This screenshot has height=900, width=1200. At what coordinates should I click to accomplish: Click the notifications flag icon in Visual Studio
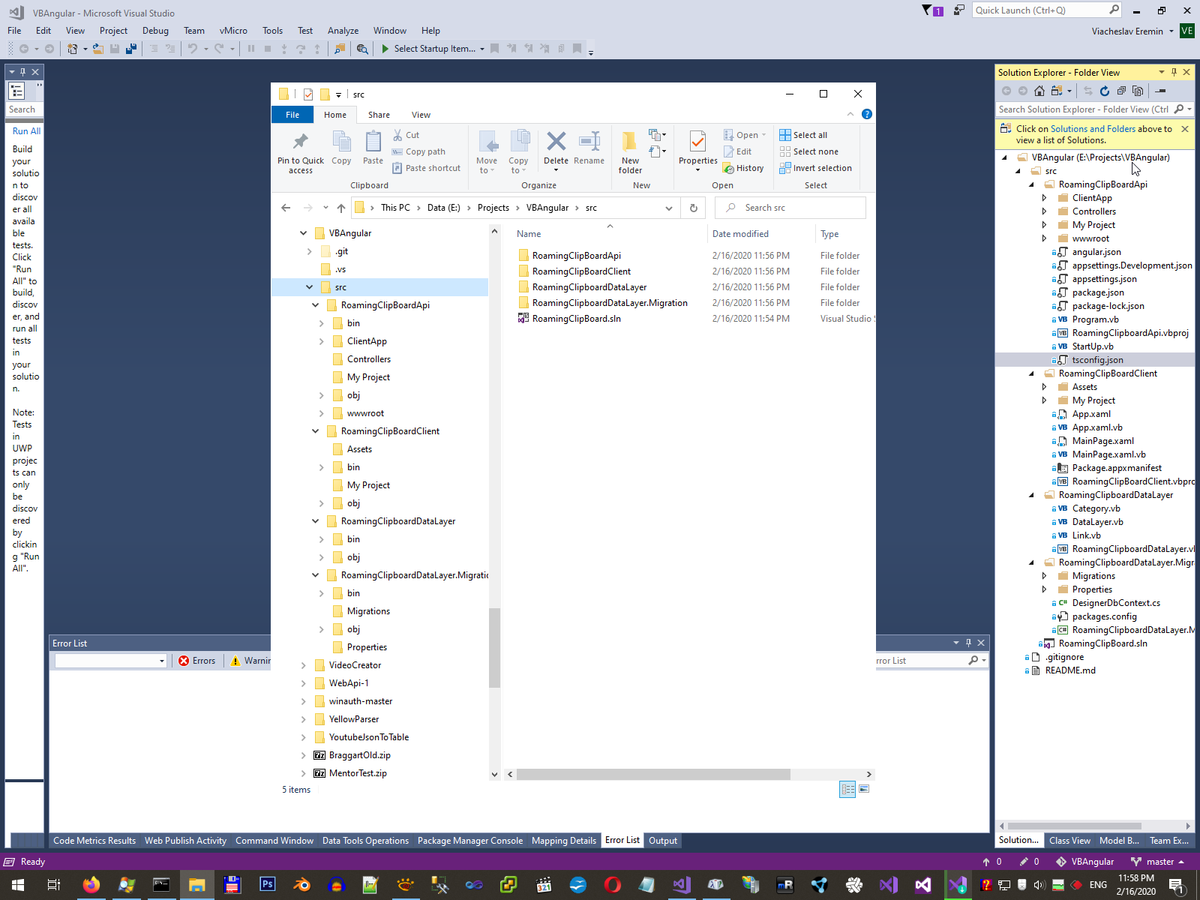pyautogui.click(x=931, y=10)
